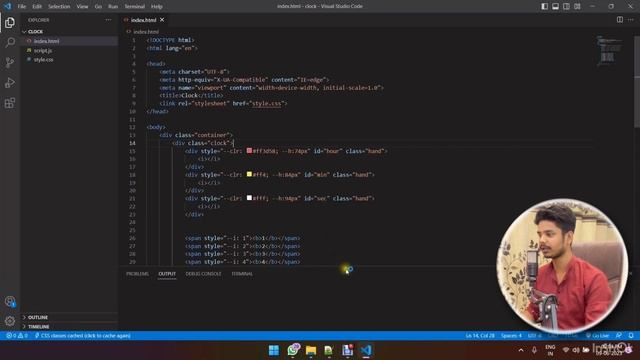The height and width of the screenshot is (360, 640).
Task: Click line number 18 in gutter
Action: click(x=132, y=175)
